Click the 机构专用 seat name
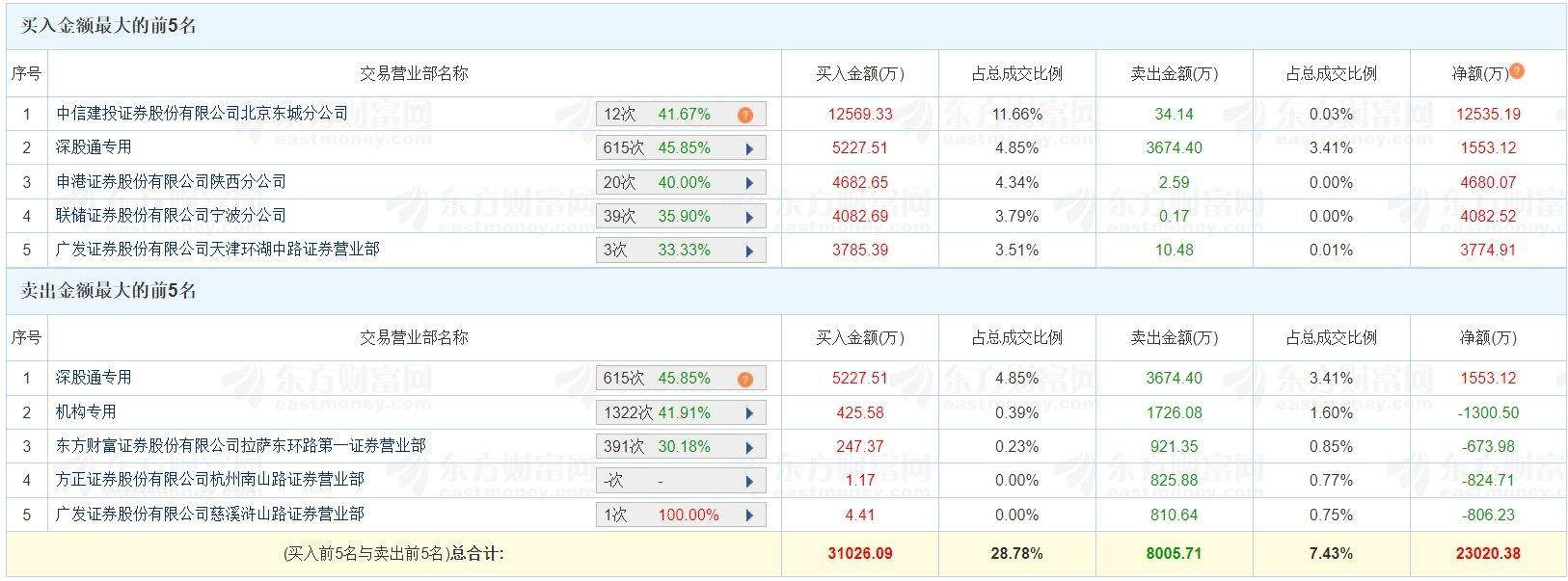Screen dimensions: 1568x581 point(86,412)
